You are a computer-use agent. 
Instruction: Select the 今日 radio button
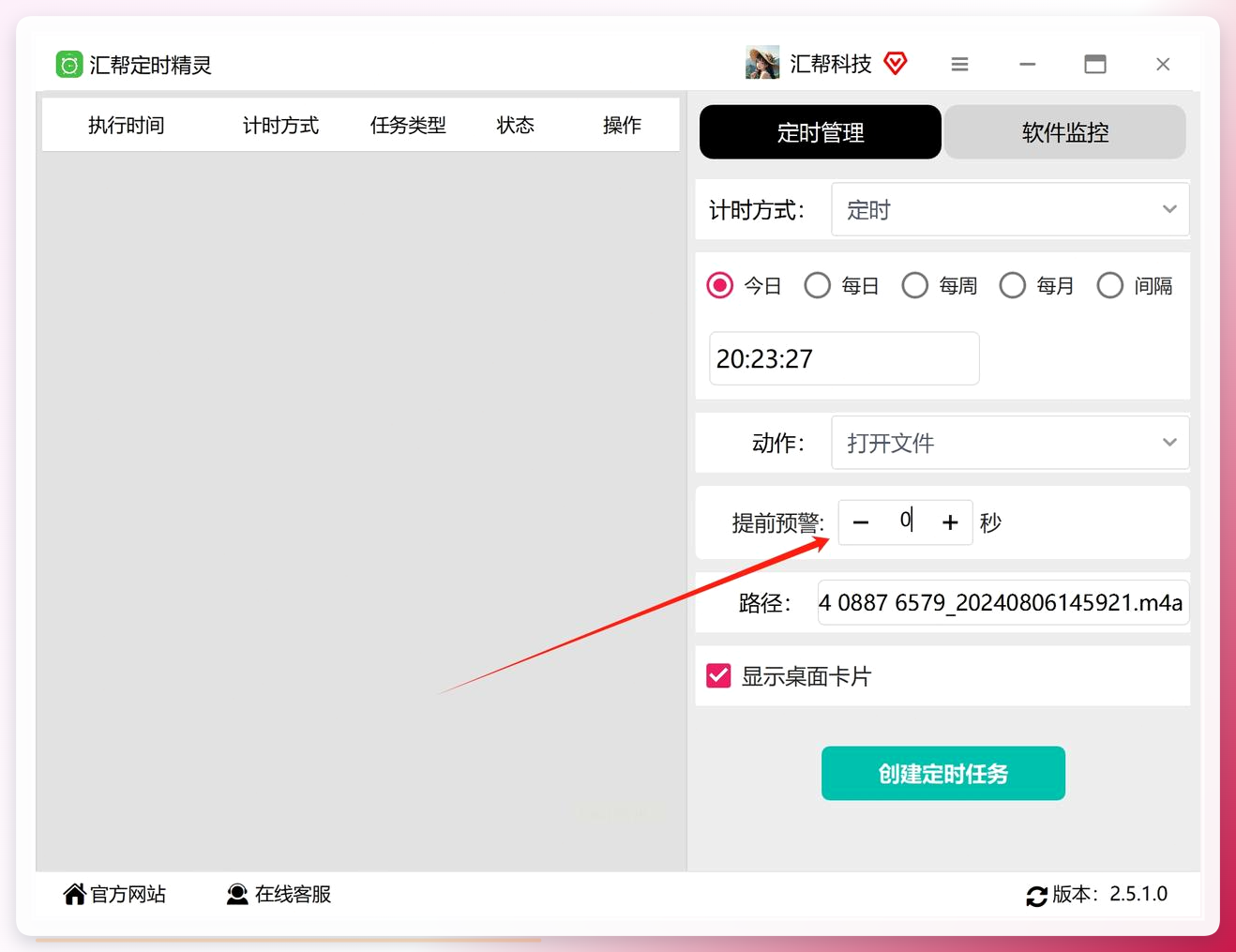click(720, 285)
